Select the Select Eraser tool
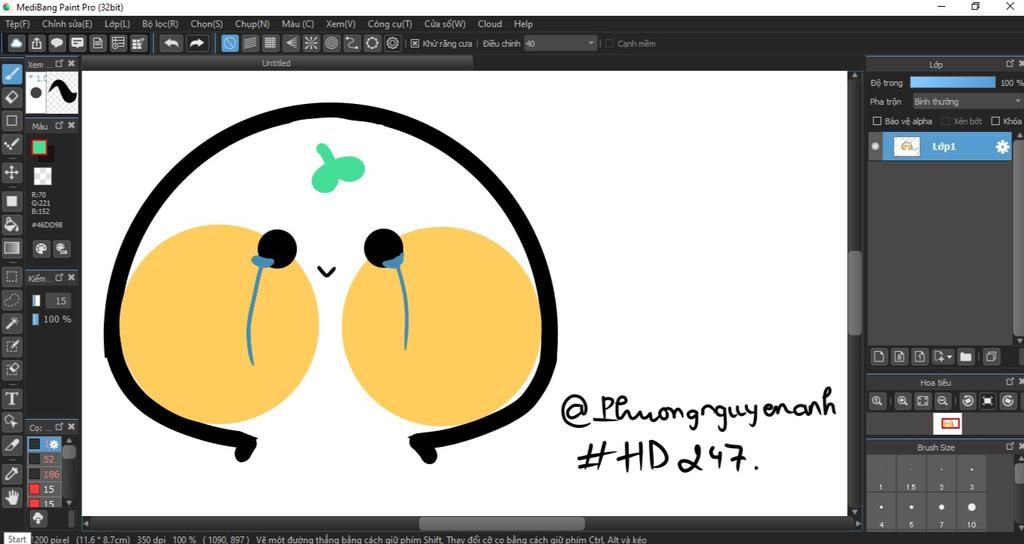The image size is (1024, 544). click(12, 370)
